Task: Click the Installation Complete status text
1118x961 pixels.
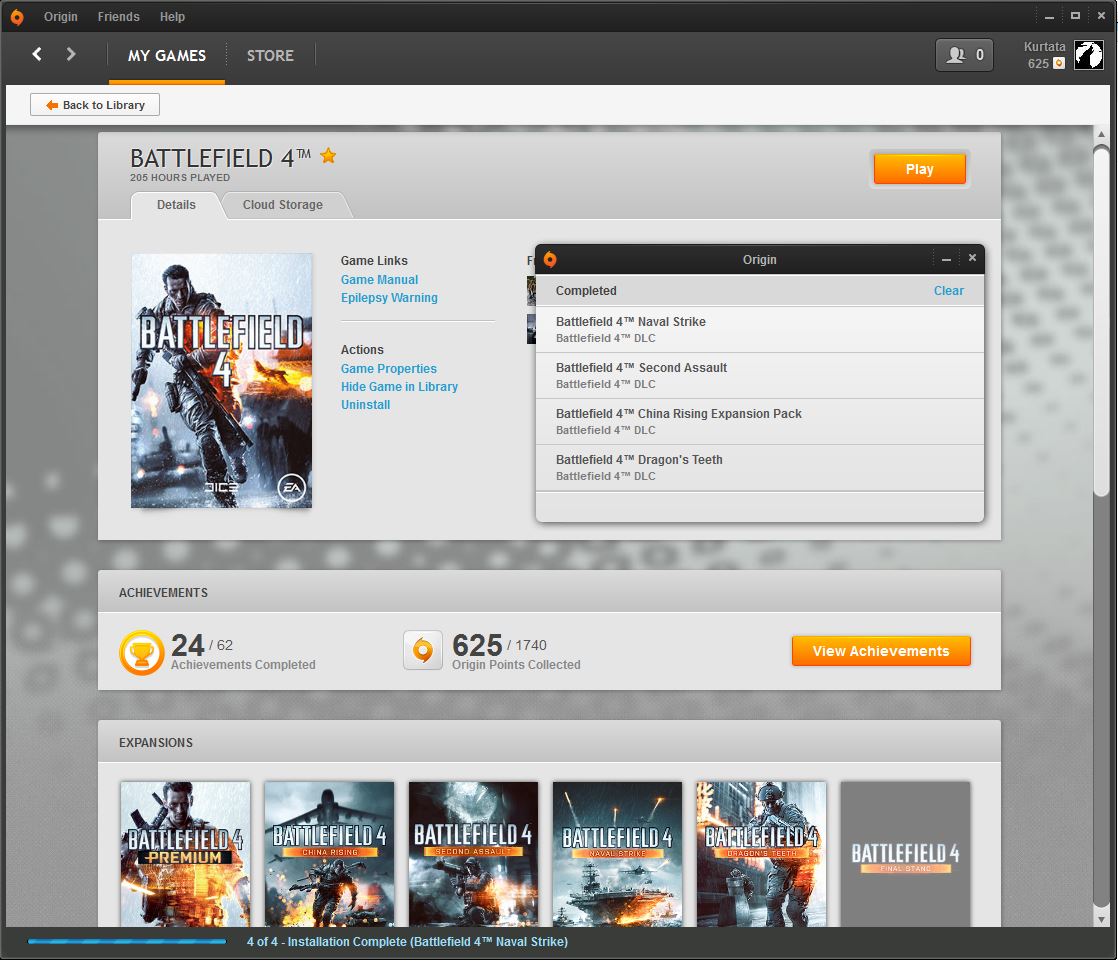Action: point(407,942)
